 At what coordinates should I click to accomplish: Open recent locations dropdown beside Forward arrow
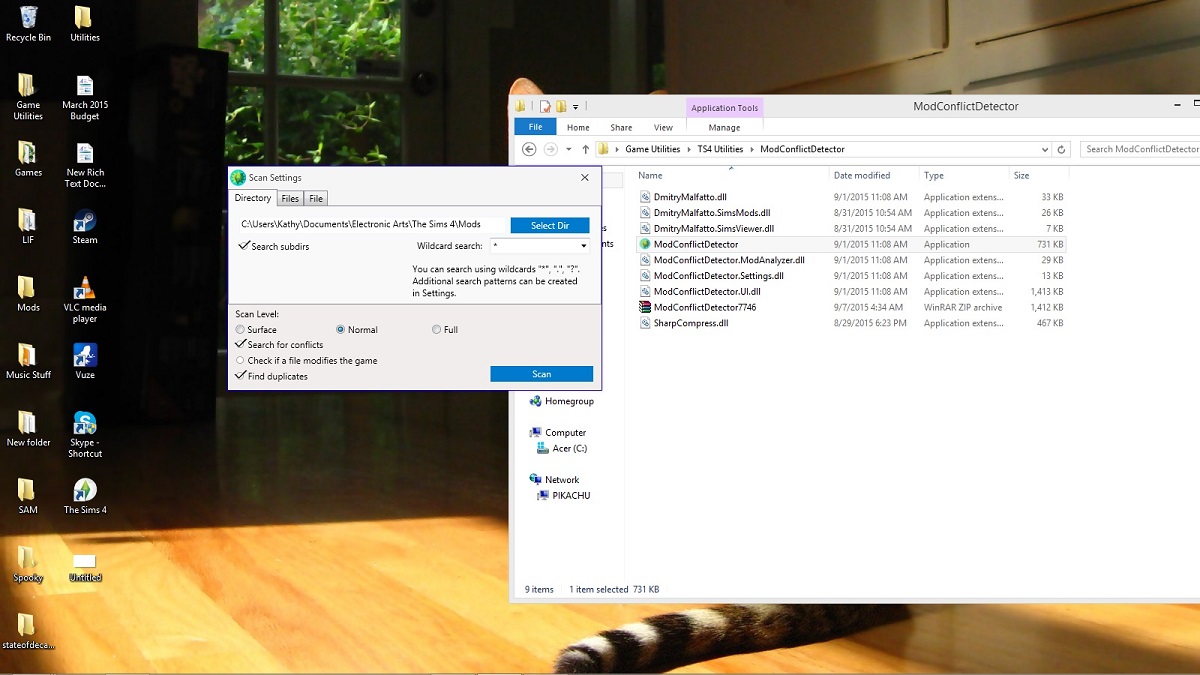click(568, 149)
